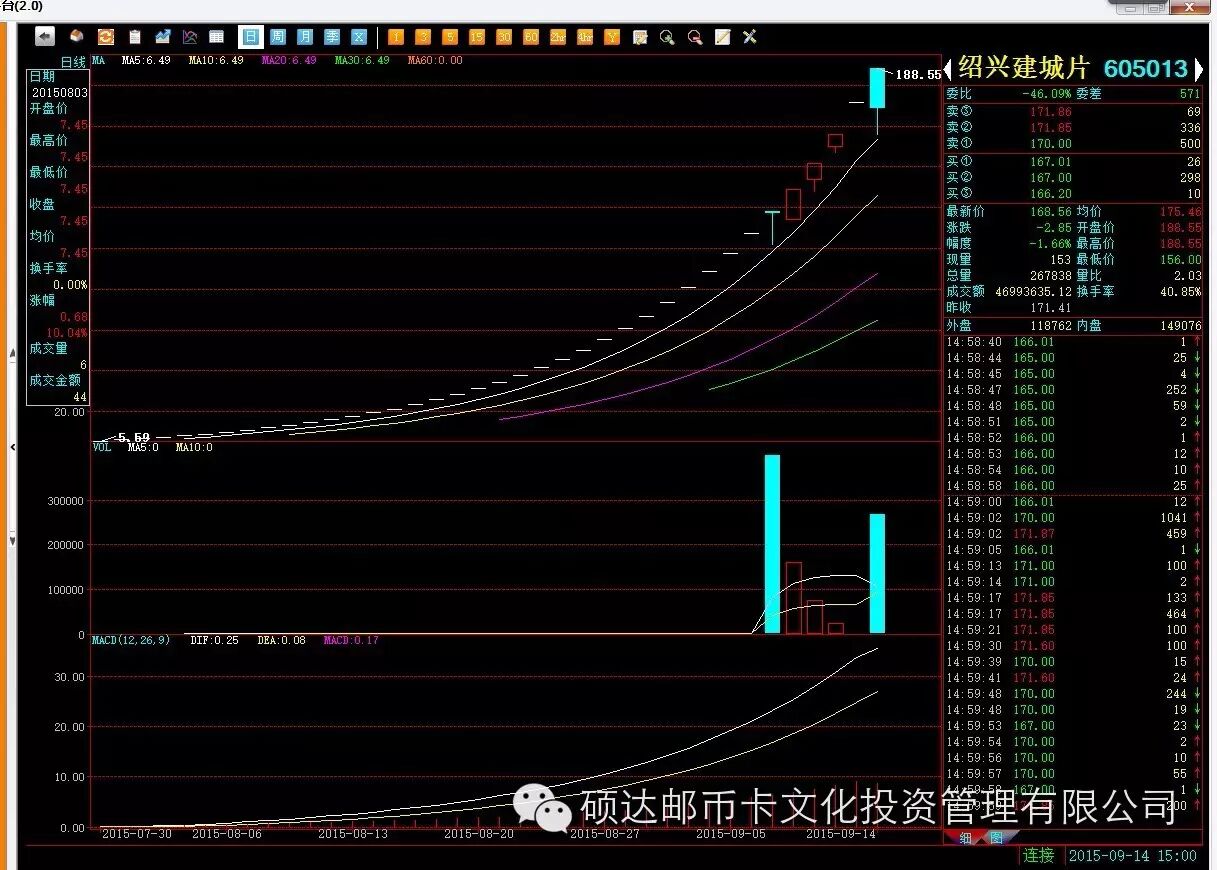Screen dimensions: 1217x870
Task: Click the 最新价 168.56 value
Action: (x=1050, y=212)
